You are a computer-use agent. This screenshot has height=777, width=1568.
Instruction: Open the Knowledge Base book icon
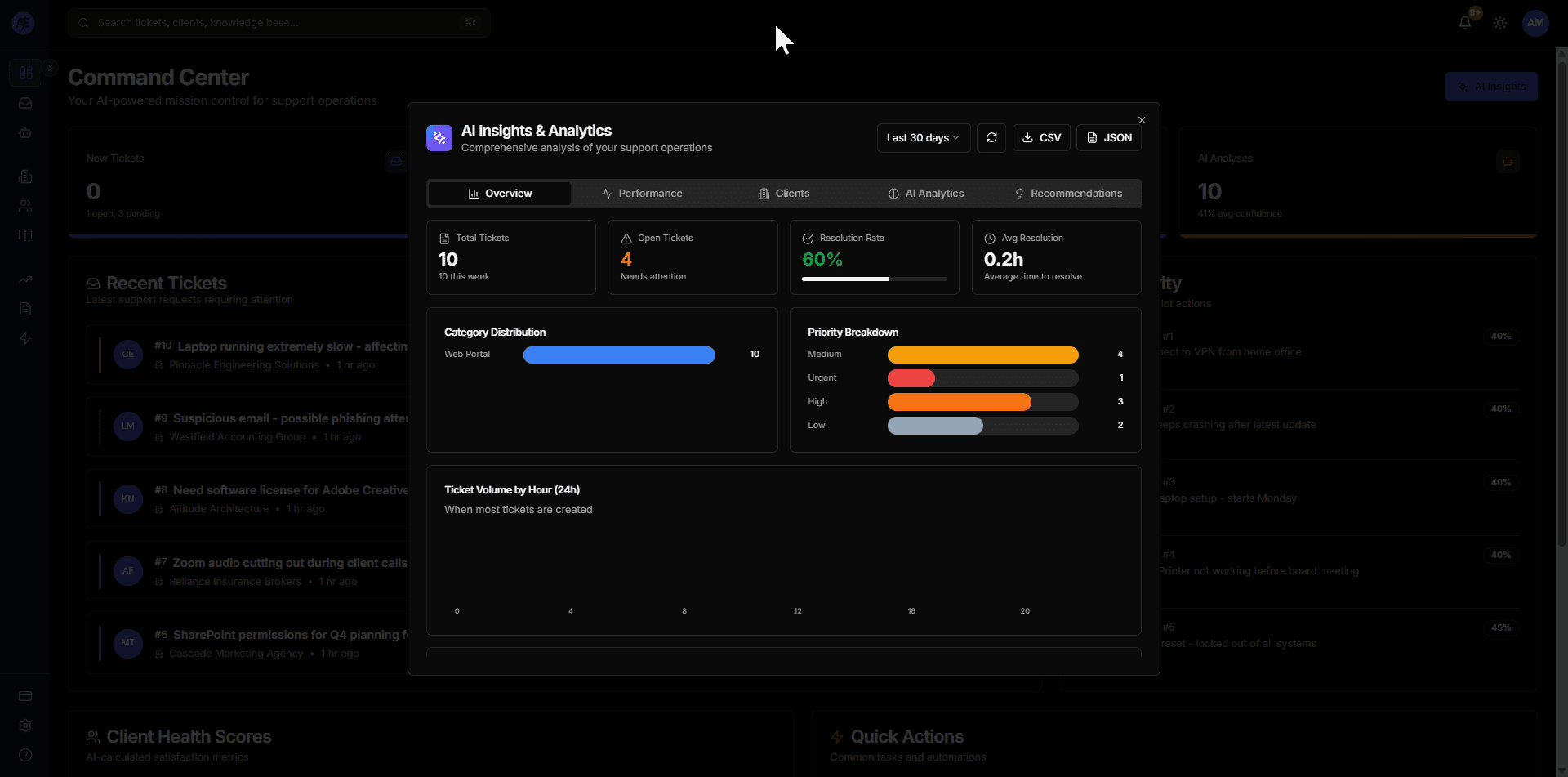[25, 235]
